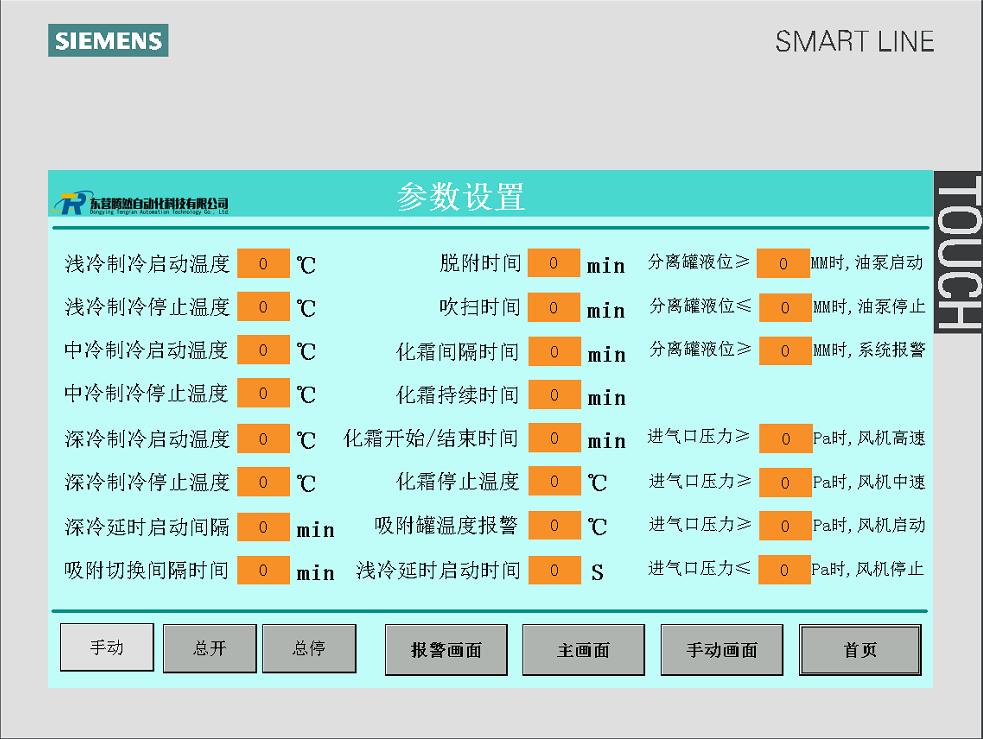Set the 油泵启动 liquid level threshold field
The height and width of the screenshot is (739, 983).
click(784, 264)
